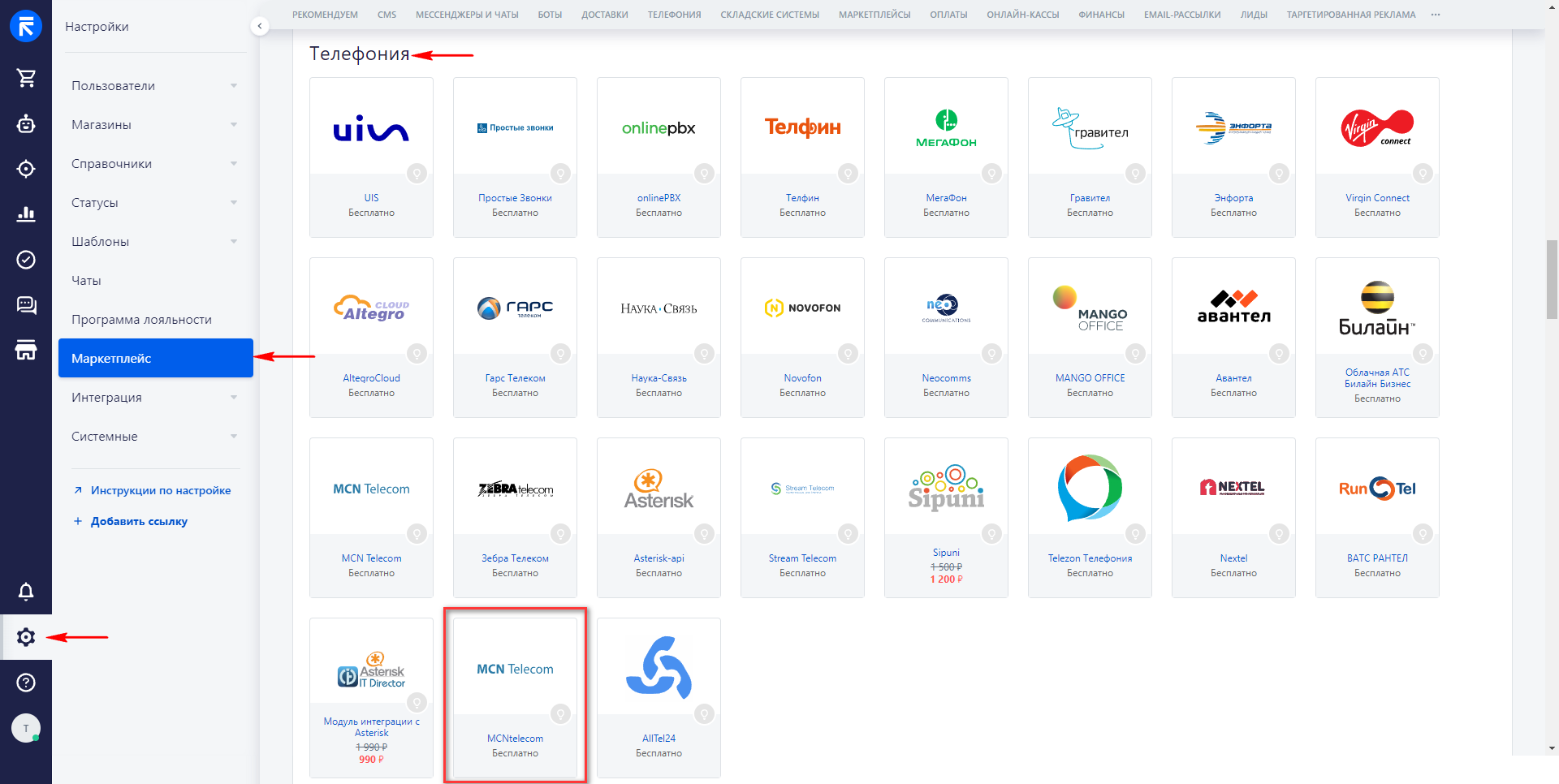Switch to the EMAIL-РАССЫЛКИ category tab
Screen dimensions: 1559x784
coord(1181,15)
